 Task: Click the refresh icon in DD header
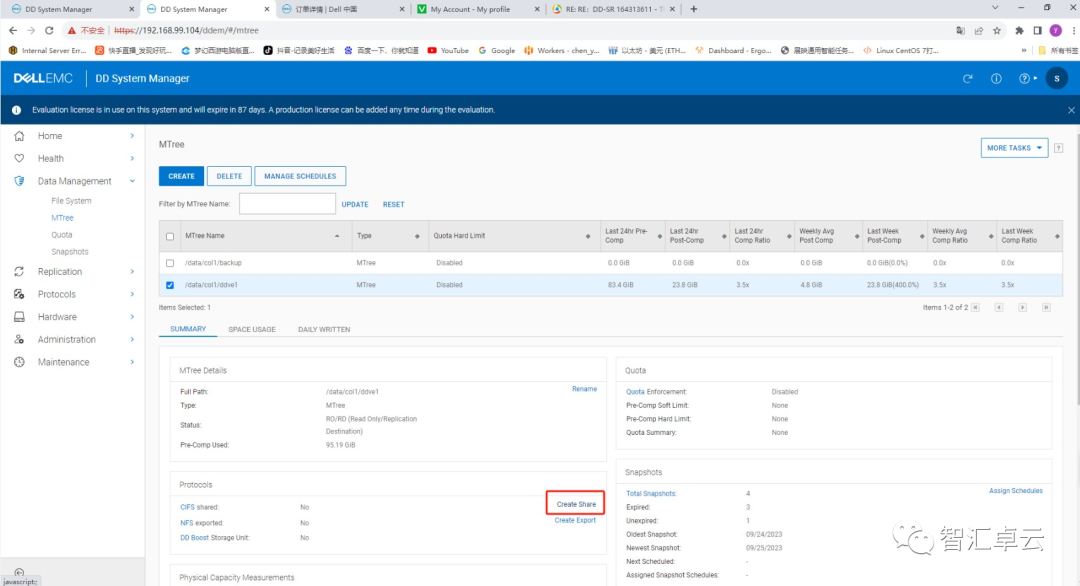click(968, 79)
